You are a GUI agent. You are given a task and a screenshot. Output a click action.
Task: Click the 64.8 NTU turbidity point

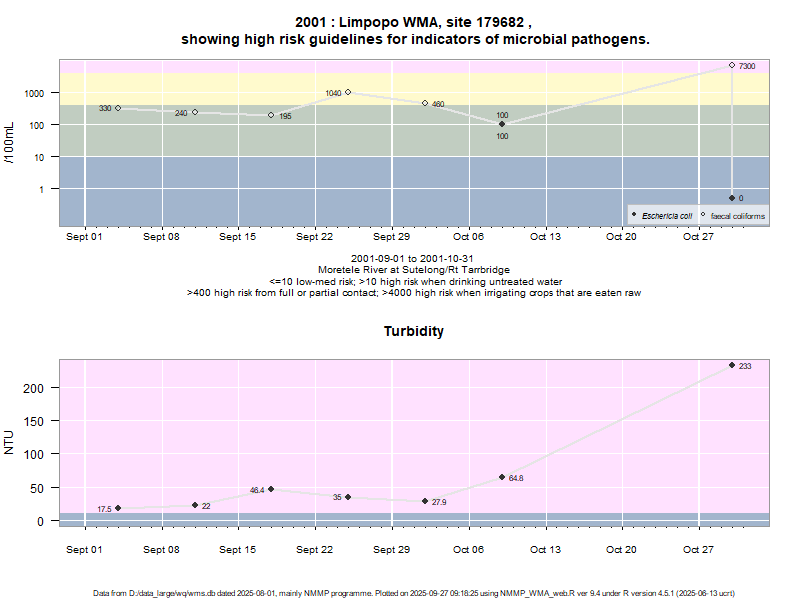[502, 477]
